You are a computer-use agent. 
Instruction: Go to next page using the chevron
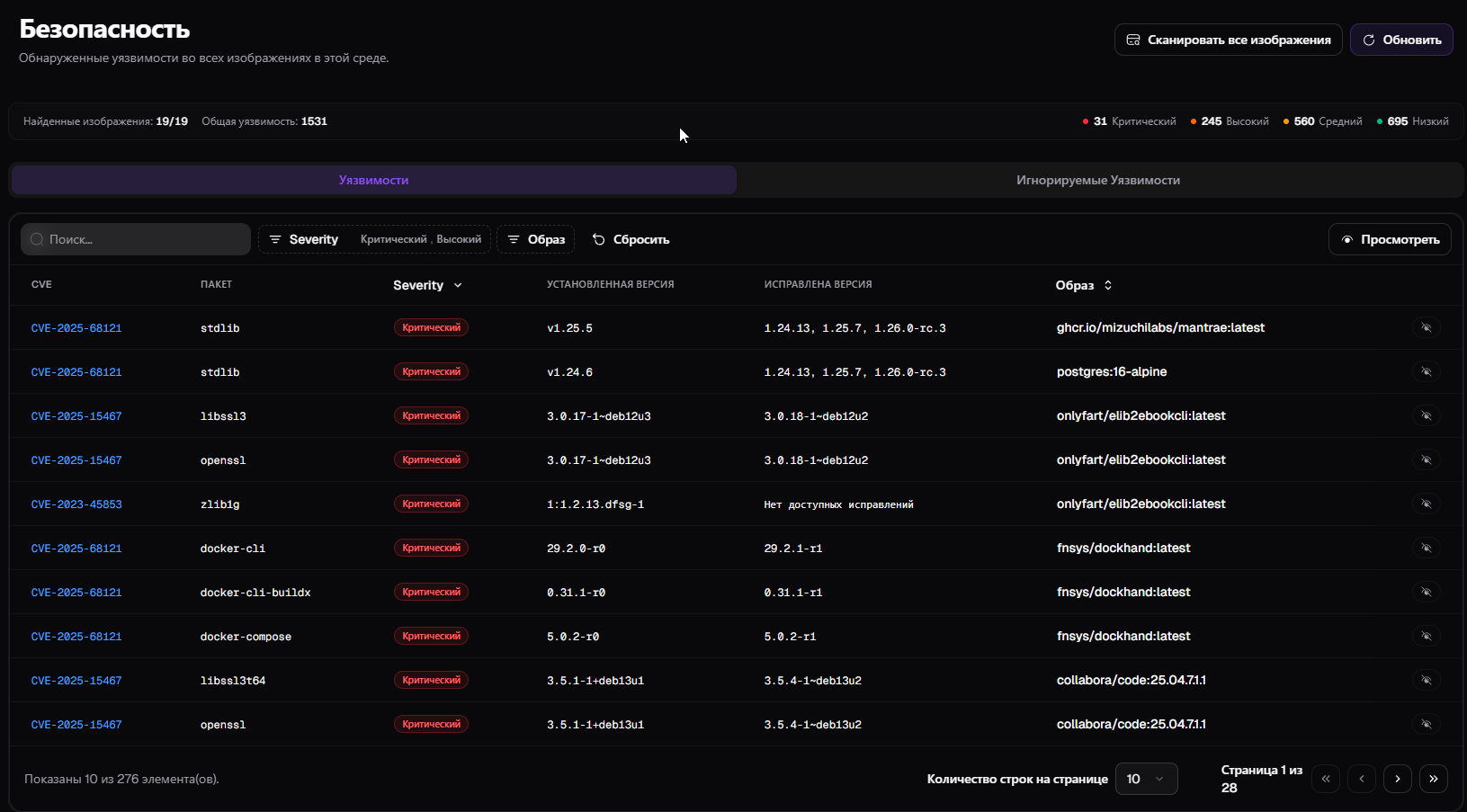(1397, 779)
